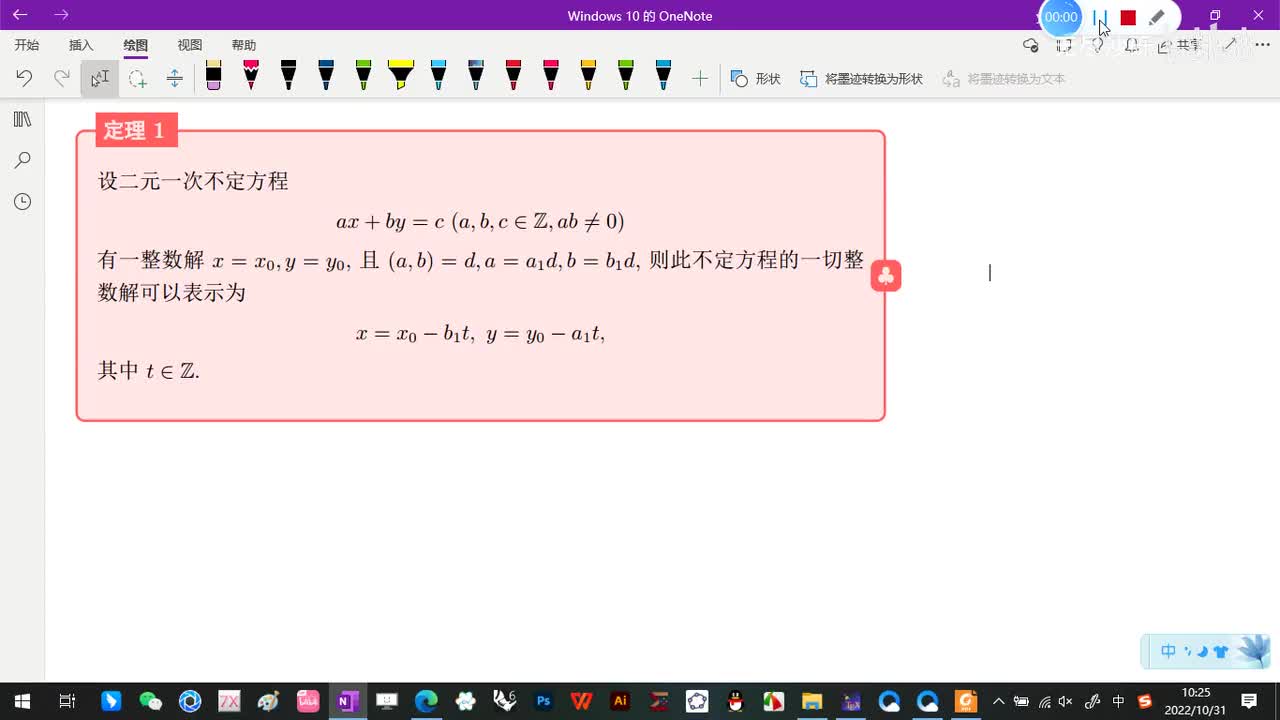Pick the green pen beside the yellow highlighter
The height and width of the screenshot is (720, 1280).
pyautogui.click(x=363, y=76)
